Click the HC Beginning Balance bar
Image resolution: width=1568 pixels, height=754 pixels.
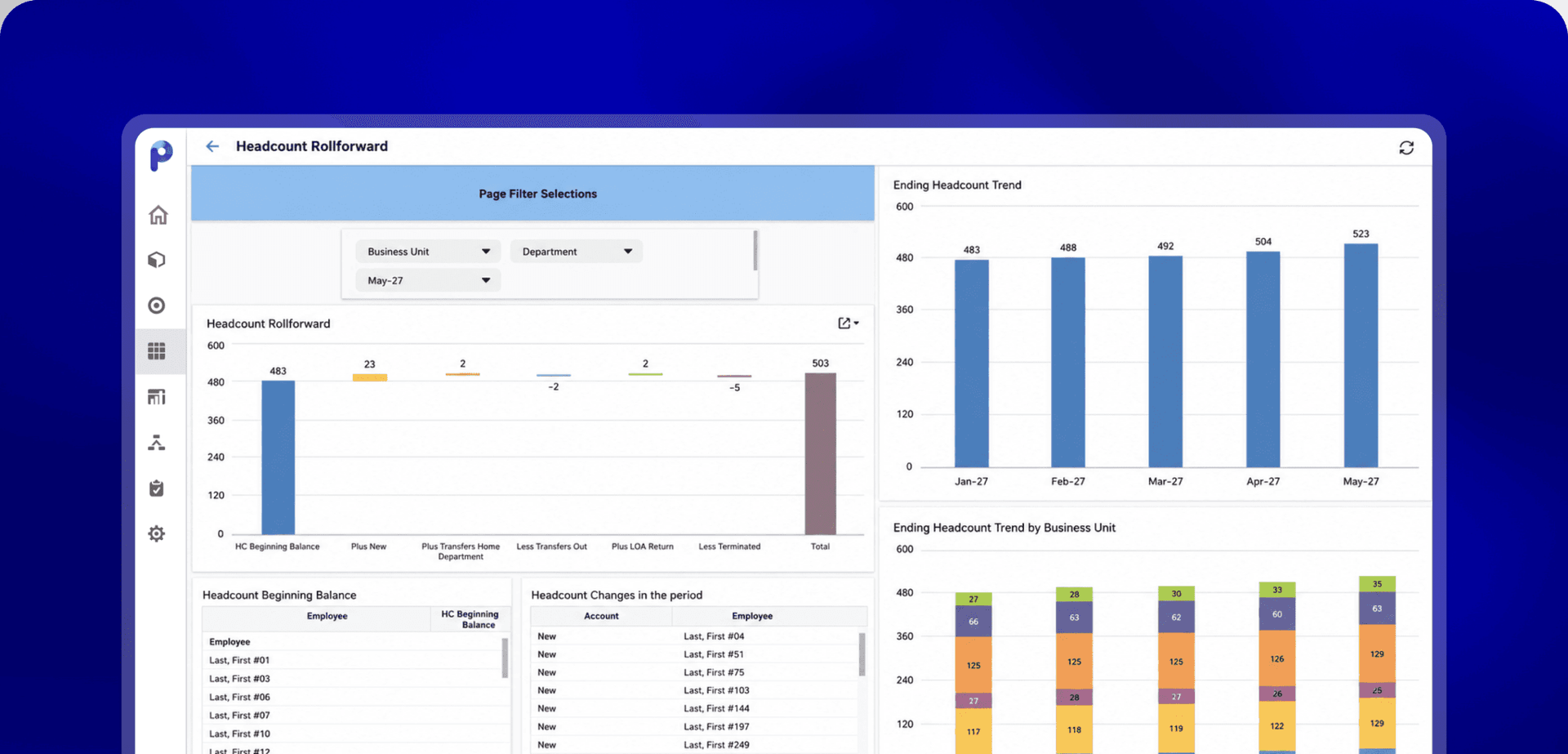pyautogui.click(x=278, y=457)
